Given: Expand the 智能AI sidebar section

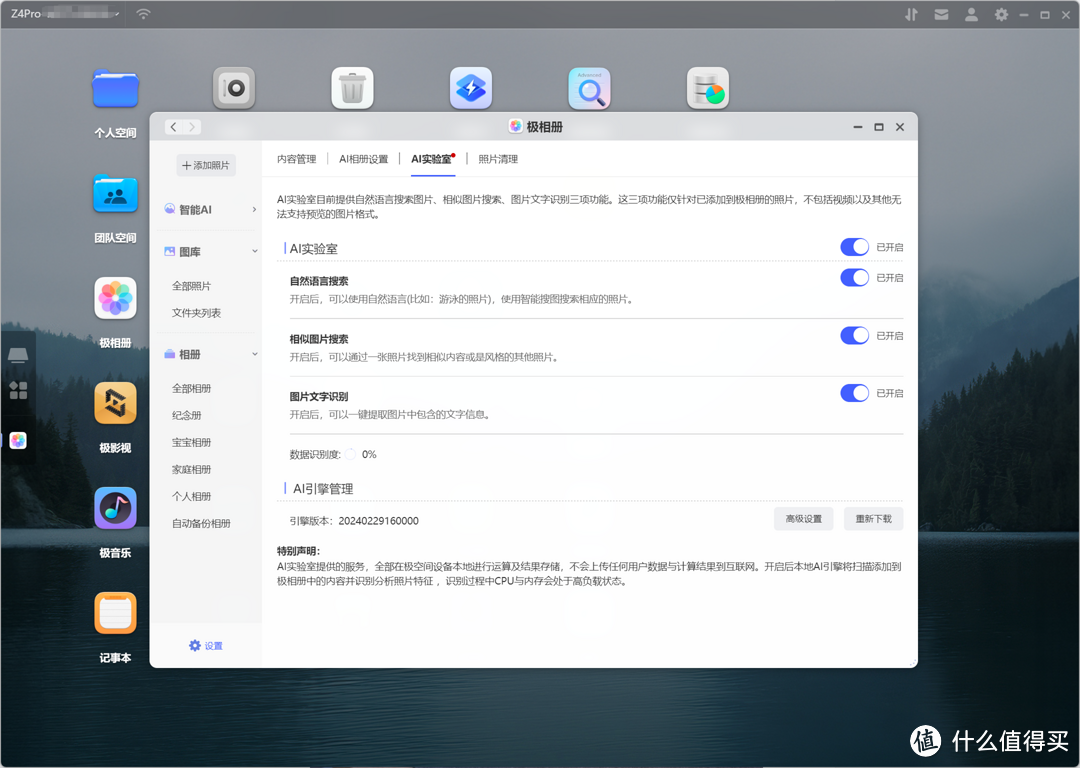Looking at the screenshot, I should click(210, 210).
